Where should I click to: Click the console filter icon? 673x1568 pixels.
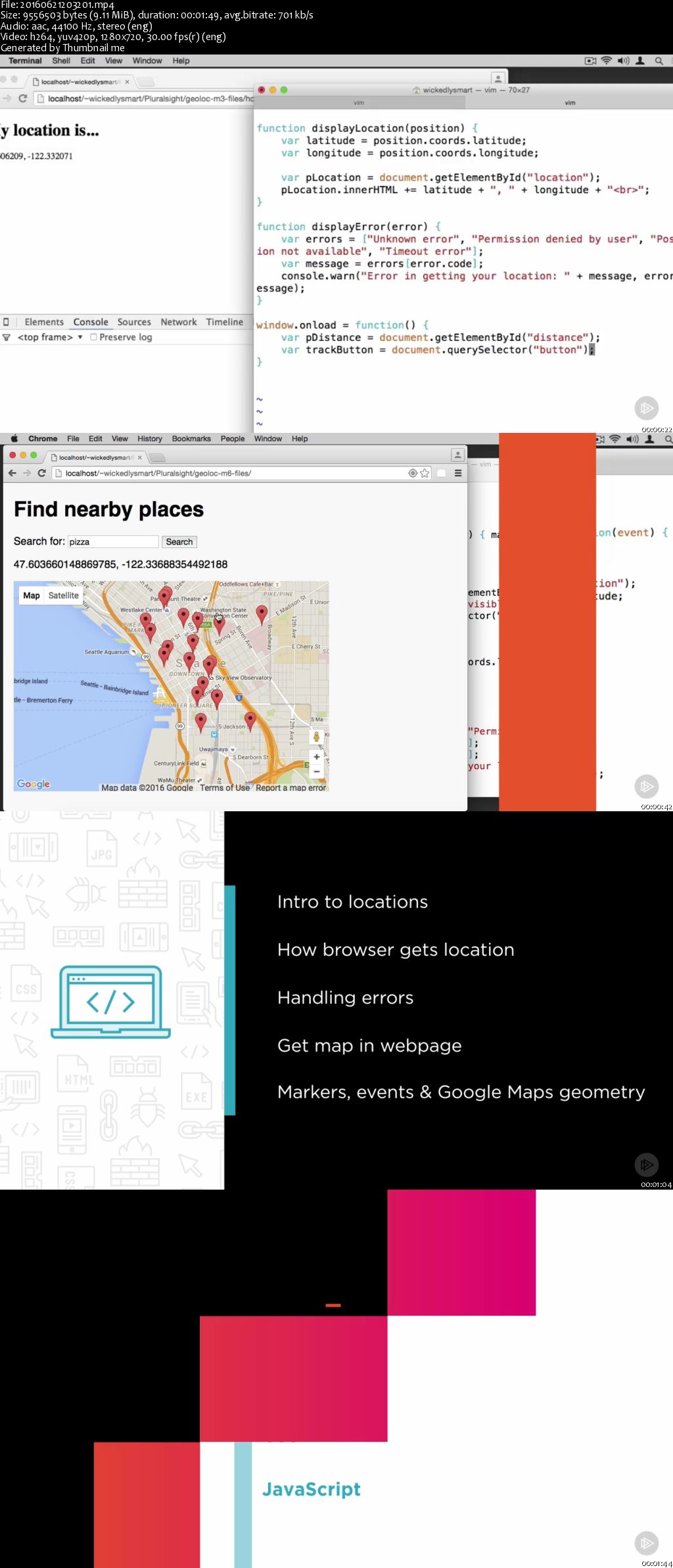pyautogui.click(x=7, y=337)
